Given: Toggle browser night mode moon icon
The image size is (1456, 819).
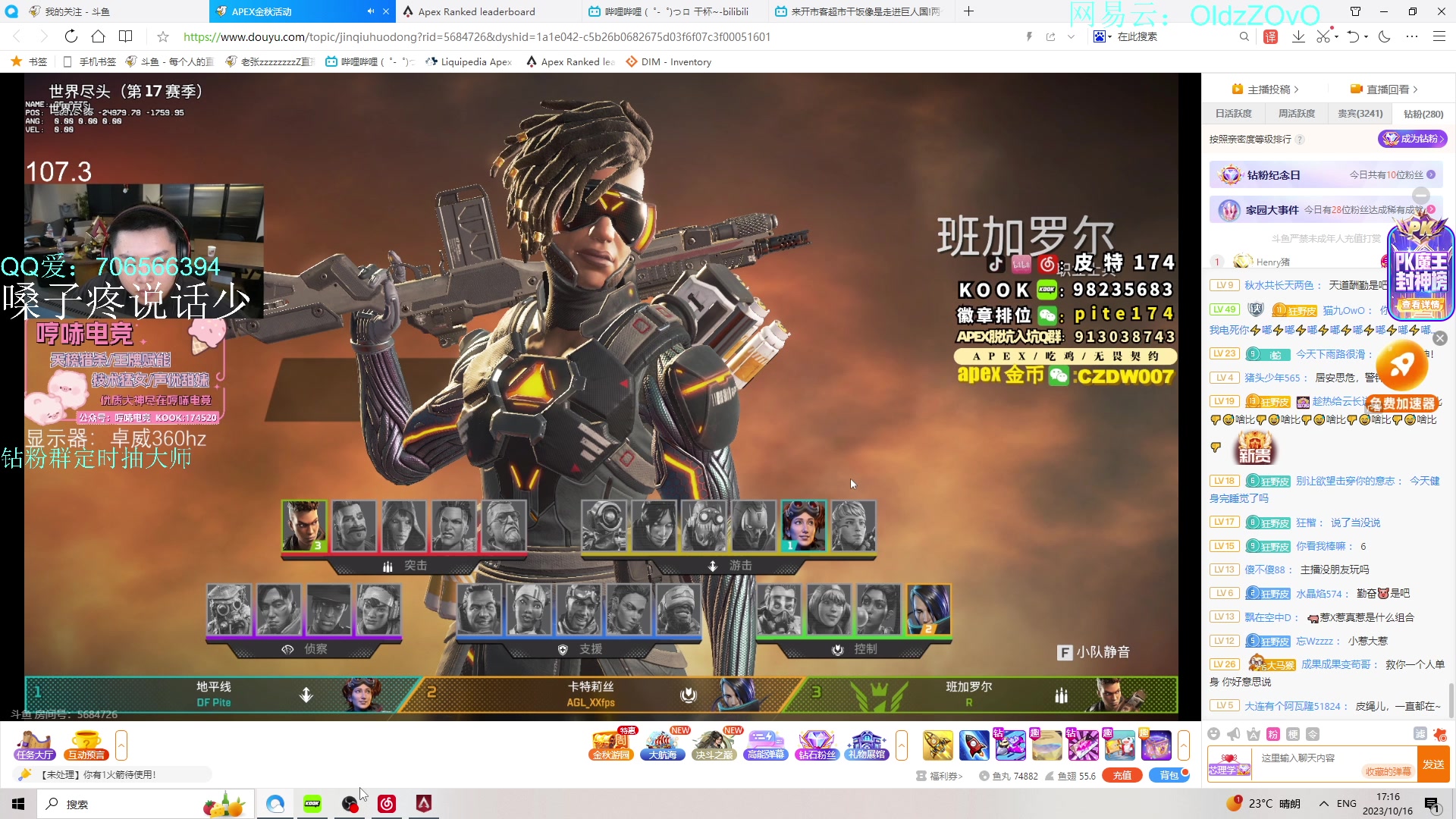Looking at the screenshot, I should click(x=1384, y=36).
